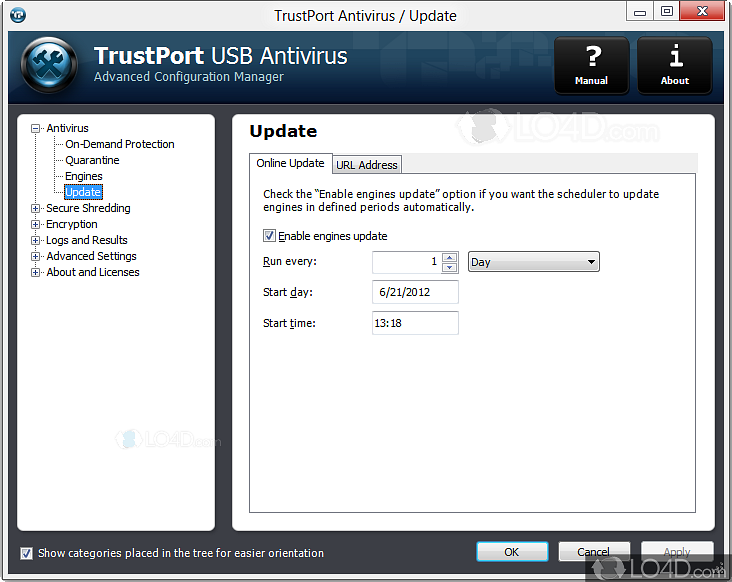Confirm with the OK button
Screen dimensions: 732x582
(x=512, y=552)
